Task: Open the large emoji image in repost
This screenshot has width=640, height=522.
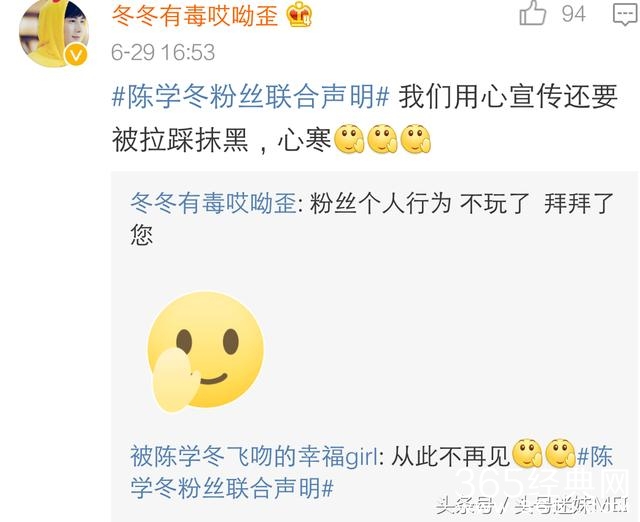Action: [x=205, y=351]
